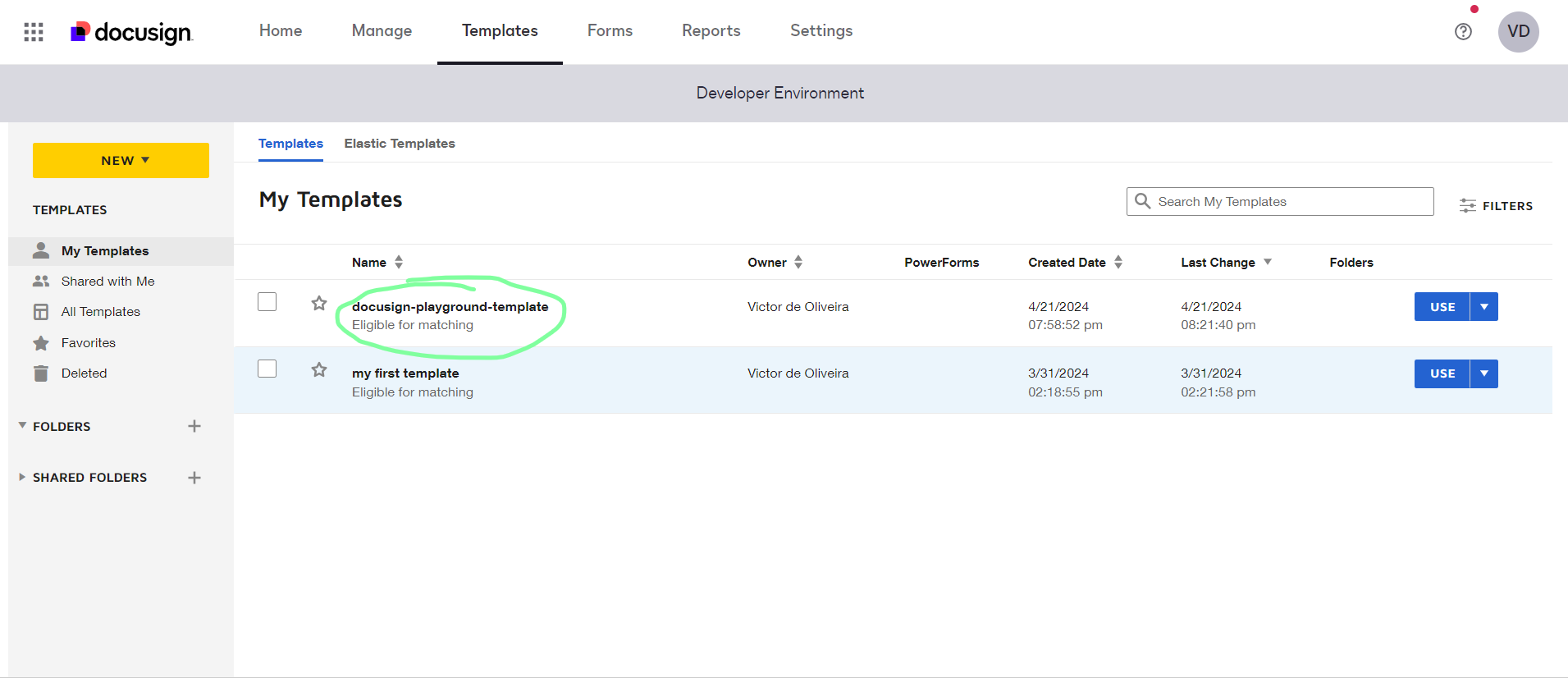Open FILTERS panel

pyautogui.click(x=1496, y=206)
